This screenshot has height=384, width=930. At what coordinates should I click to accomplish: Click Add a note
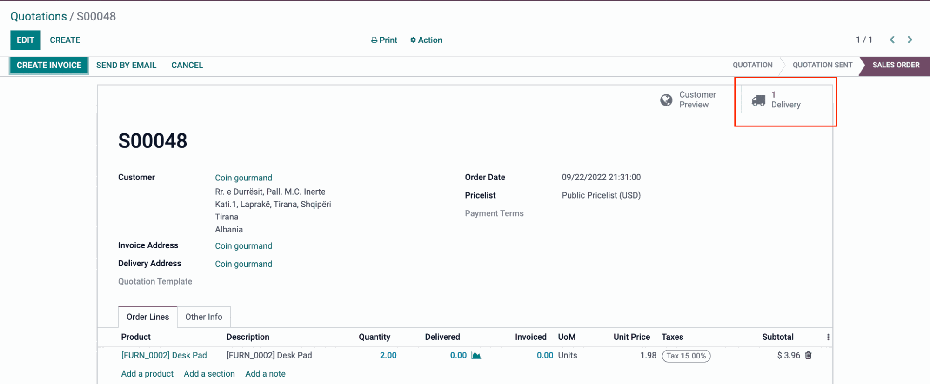[265, 374]
